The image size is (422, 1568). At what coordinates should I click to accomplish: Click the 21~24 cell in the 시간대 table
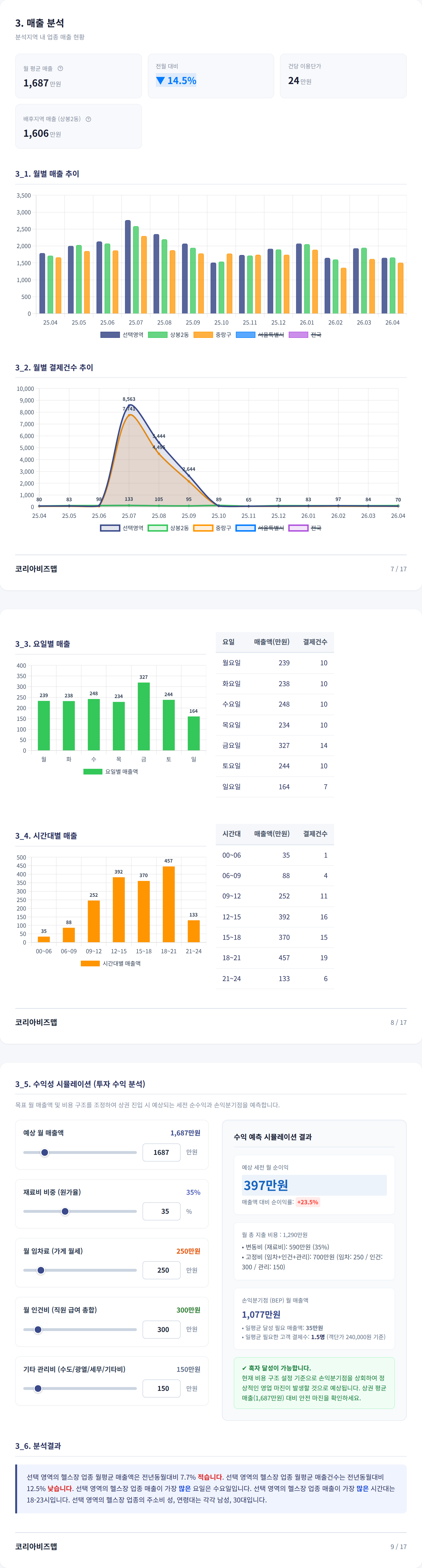(231, 979)
